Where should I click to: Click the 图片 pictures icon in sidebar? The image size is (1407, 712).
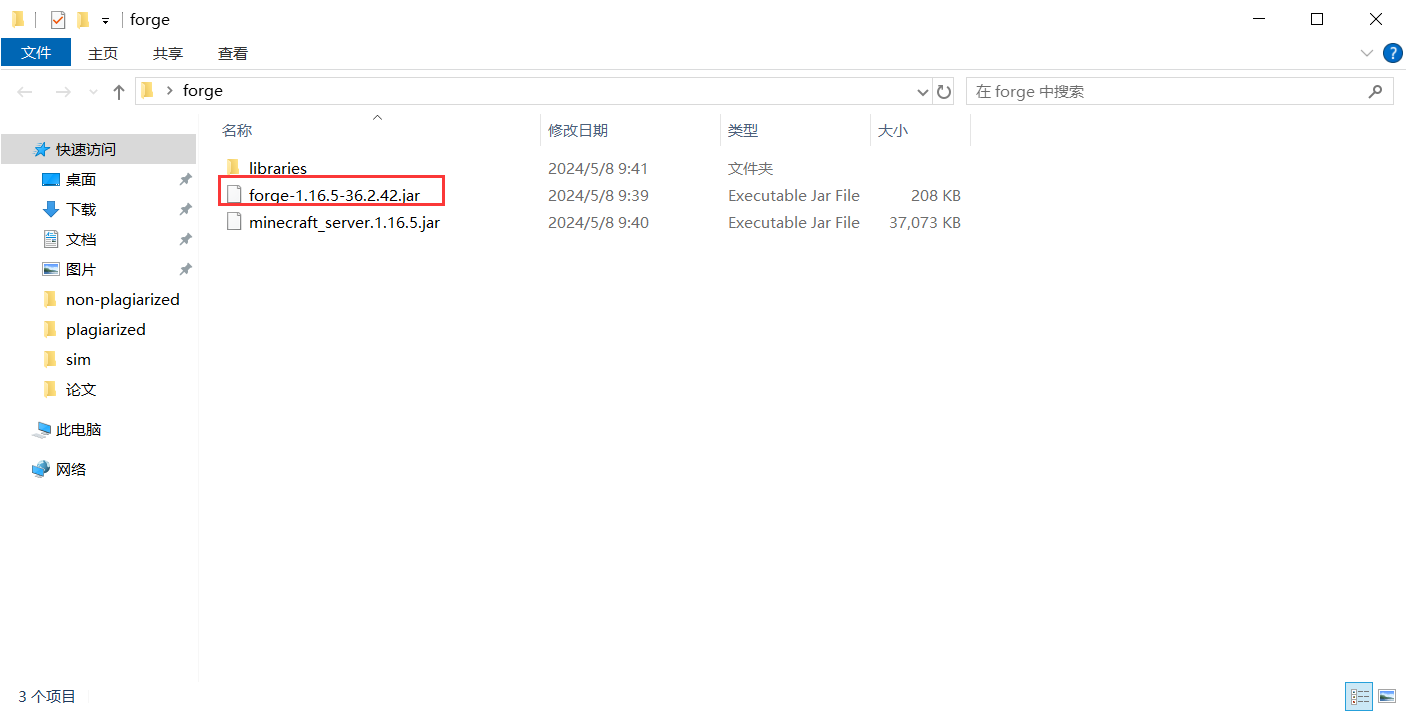[x=51, y=269]
